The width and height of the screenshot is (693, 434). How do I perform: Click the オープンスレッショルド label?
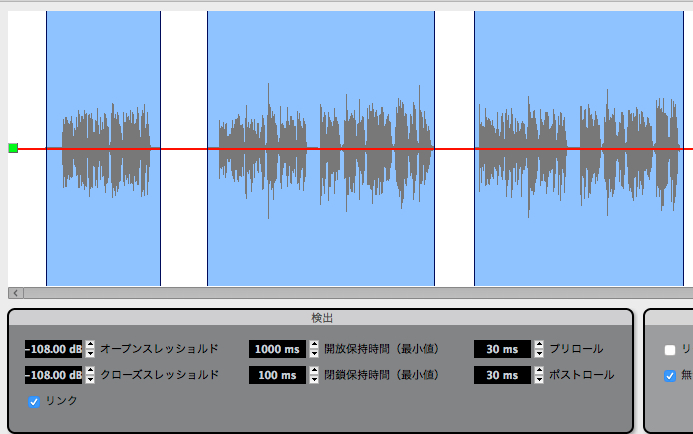coord(160,349)
